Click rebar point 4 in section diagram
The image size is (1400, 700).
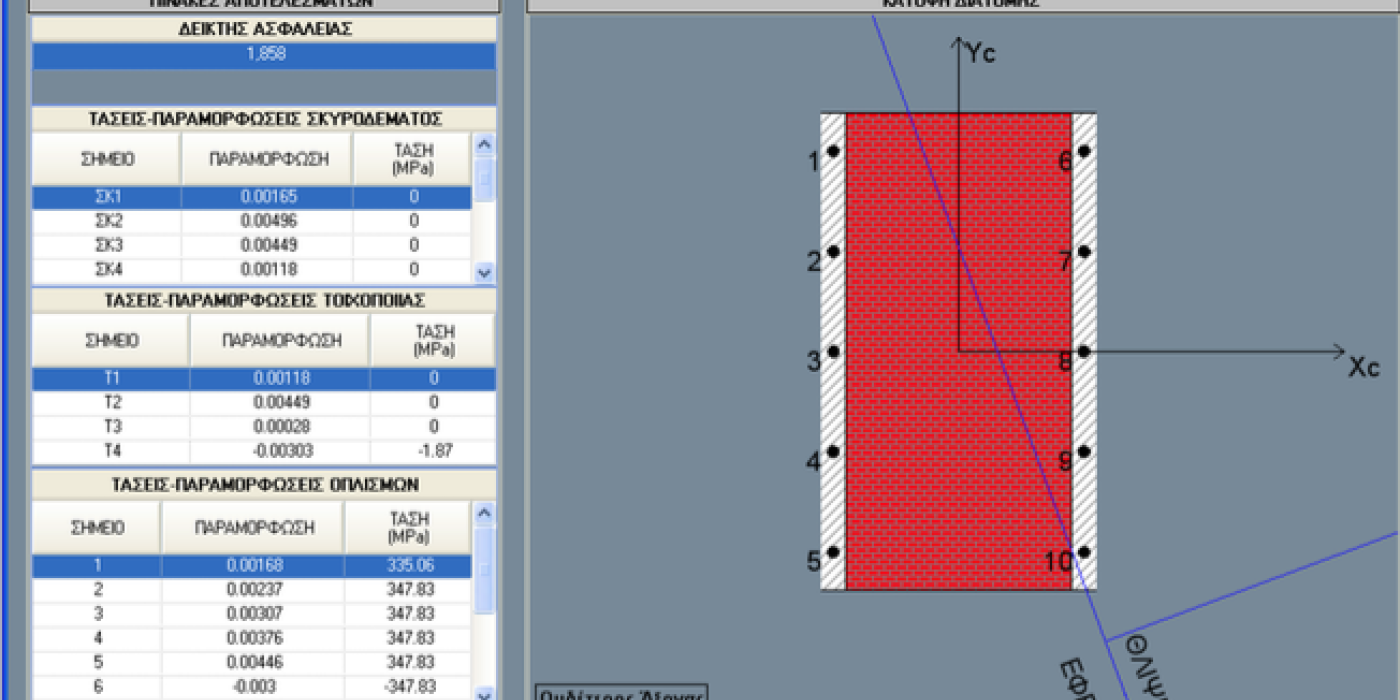(x=833, y=451)
